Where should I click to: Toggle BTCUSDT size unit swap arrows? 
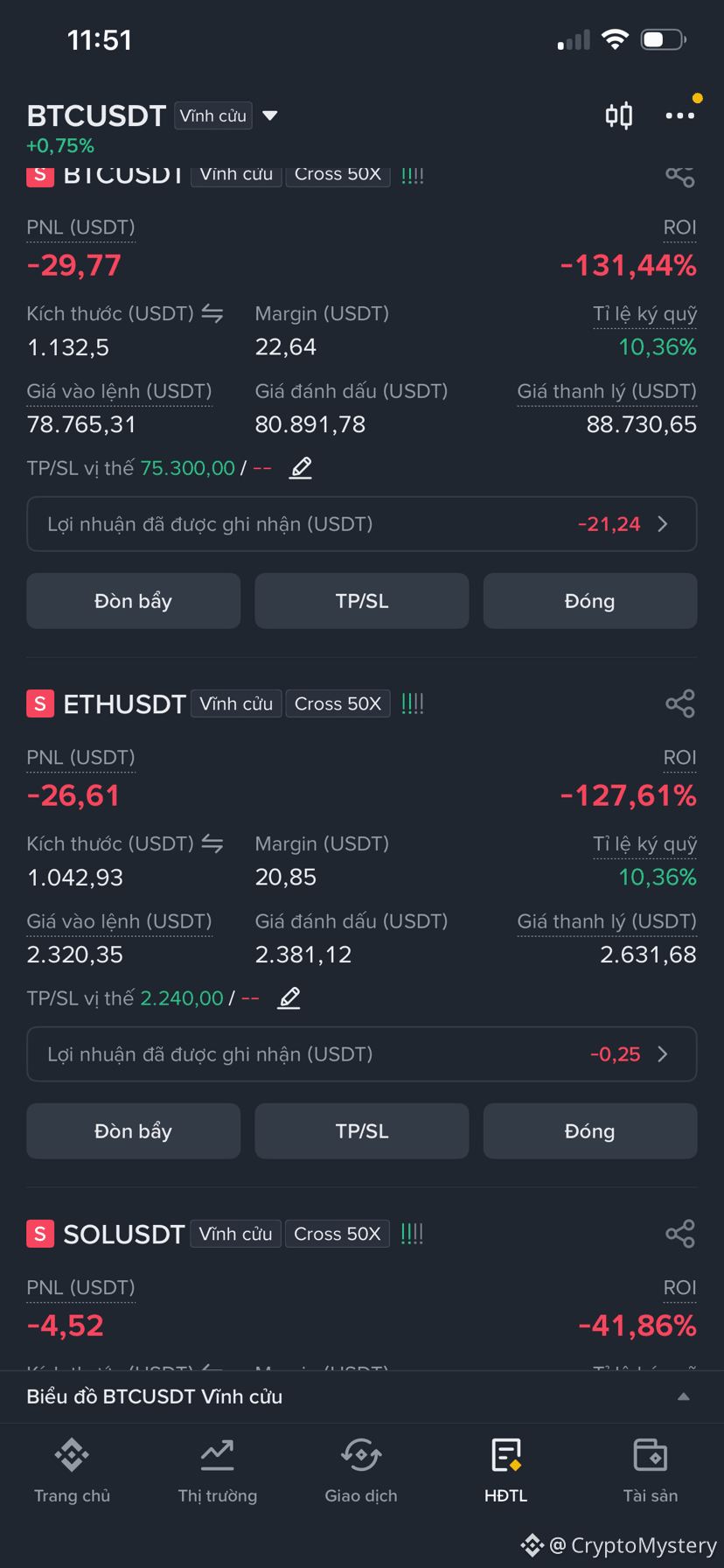click(212, 313)
